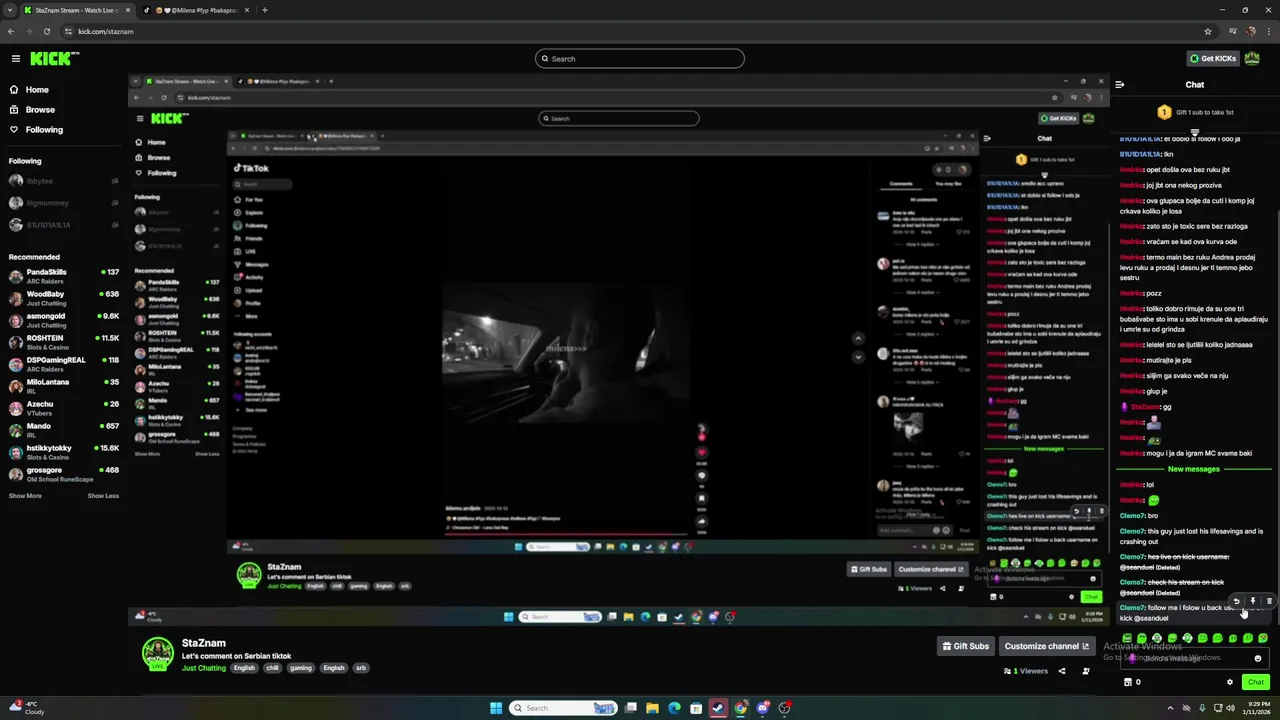Expand main Recommended list with Show More
This screenshot has width=1280, height=720.
click(25, 496)
